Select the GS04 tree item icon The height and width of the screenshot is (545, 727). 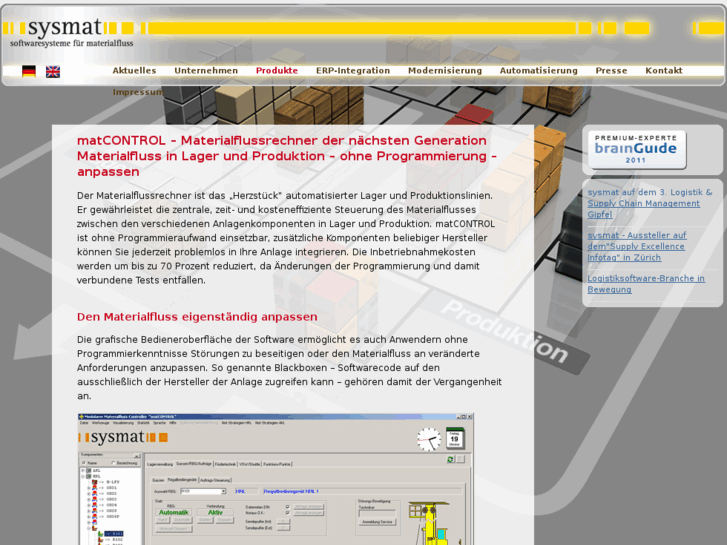(95, 505)
